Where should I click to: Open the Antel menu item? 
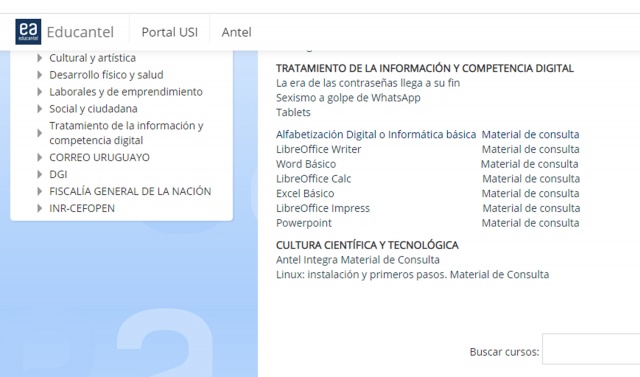236,32
